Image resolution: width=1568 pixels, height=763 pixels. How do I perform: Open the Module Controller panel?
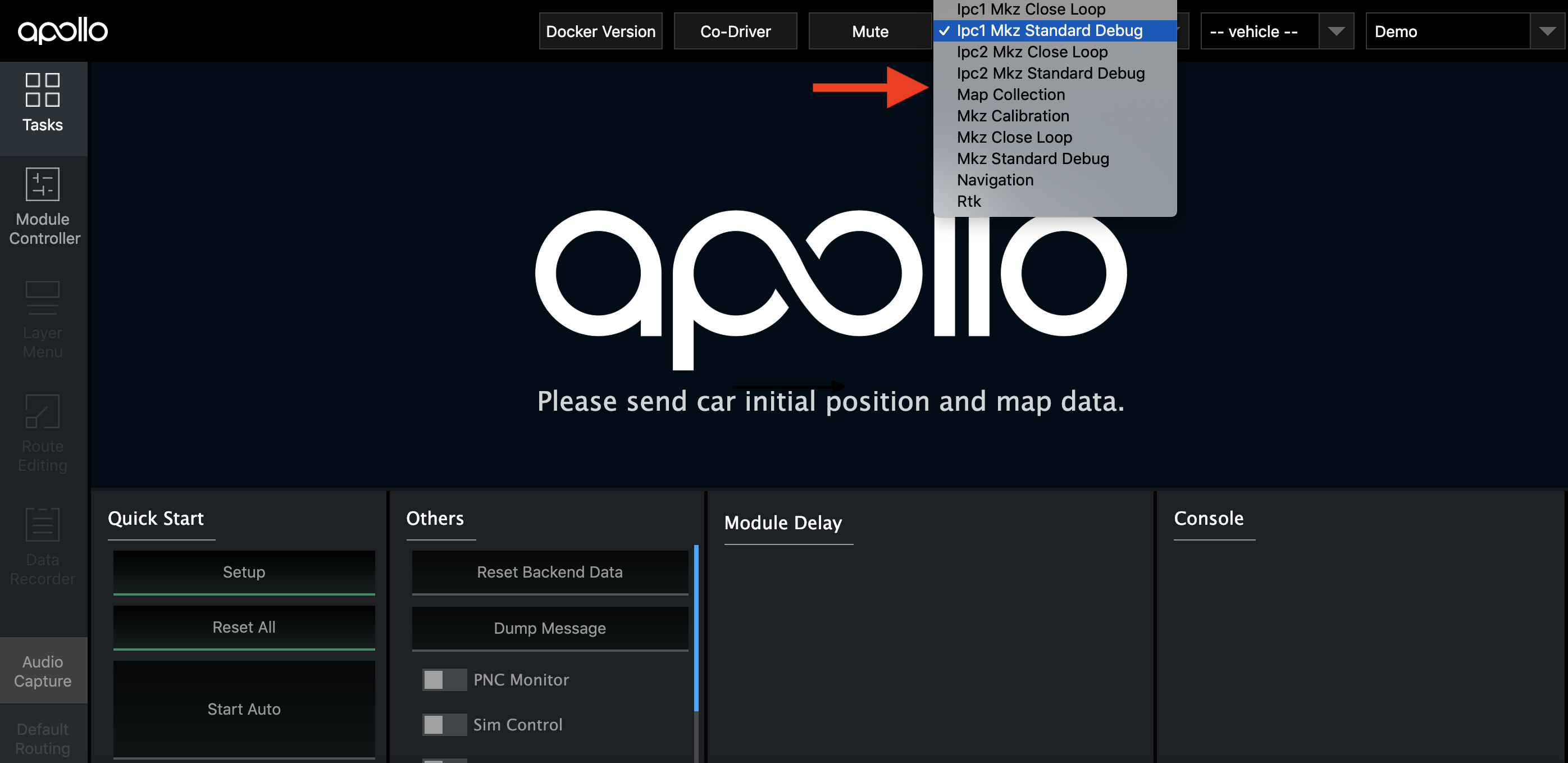coord(43,207)
